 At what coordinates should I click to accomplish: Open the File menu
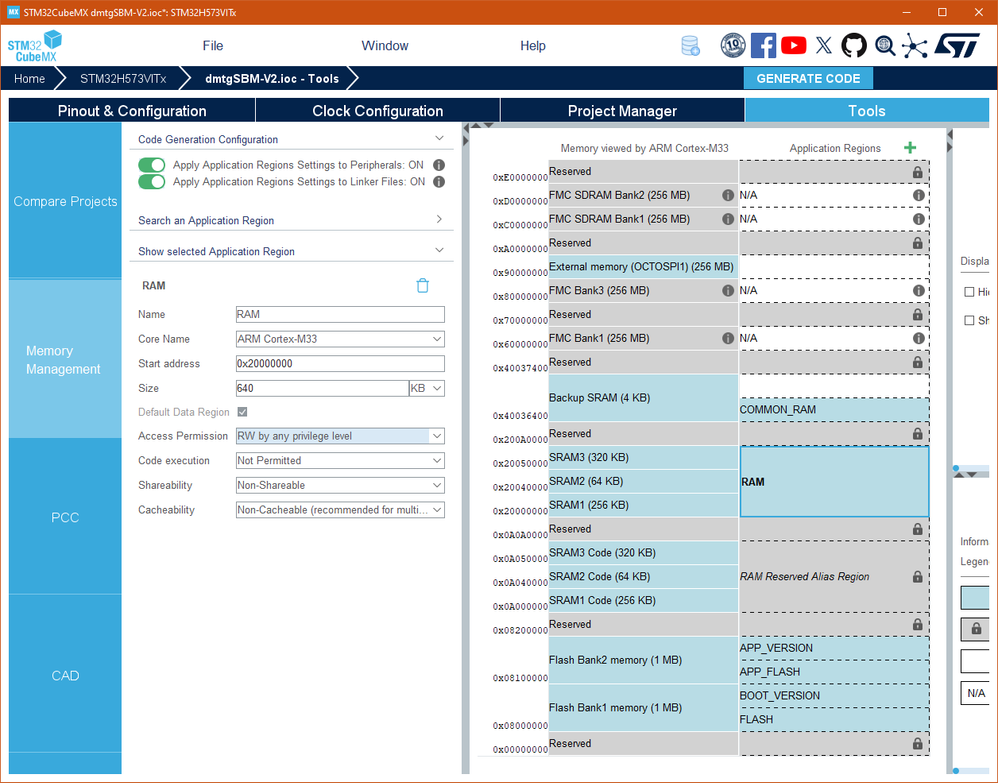click(213, 46)
